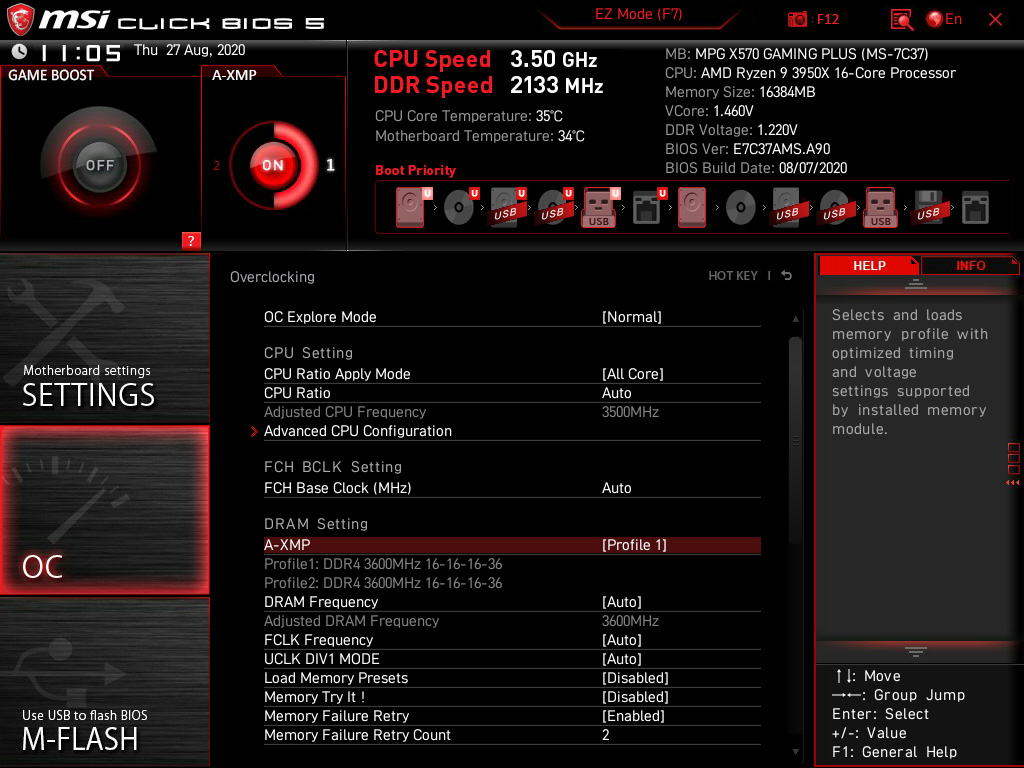Click 'Profile2: DDR4 3600MHz 16-16-16-36' text

(383, 583)
